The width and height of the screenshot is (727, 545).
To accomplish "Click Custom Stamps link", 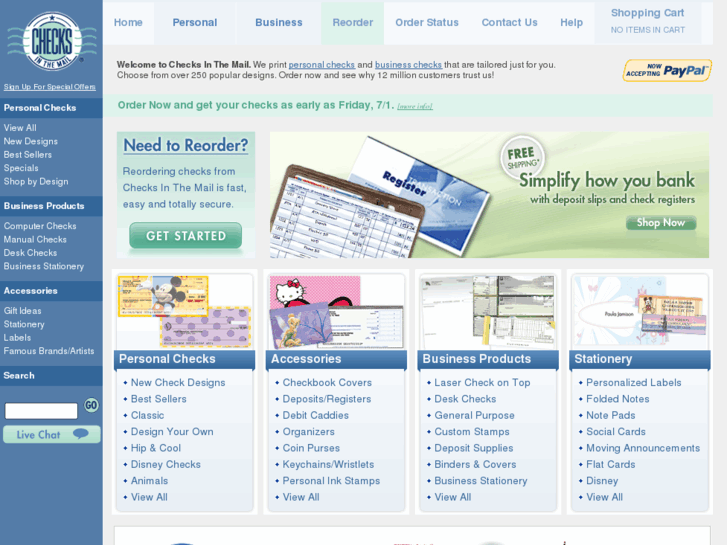I will point(472,432).
